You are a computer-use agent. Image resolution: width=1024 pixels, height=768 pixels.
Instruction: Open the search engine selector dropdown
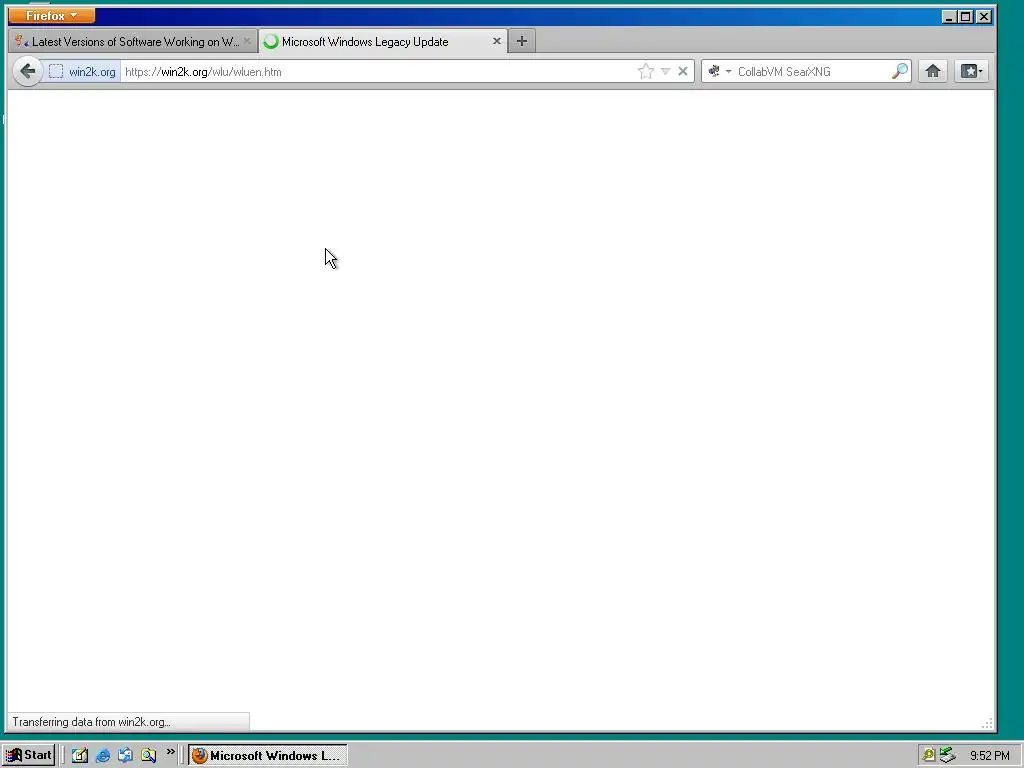(x=719, y=71)
